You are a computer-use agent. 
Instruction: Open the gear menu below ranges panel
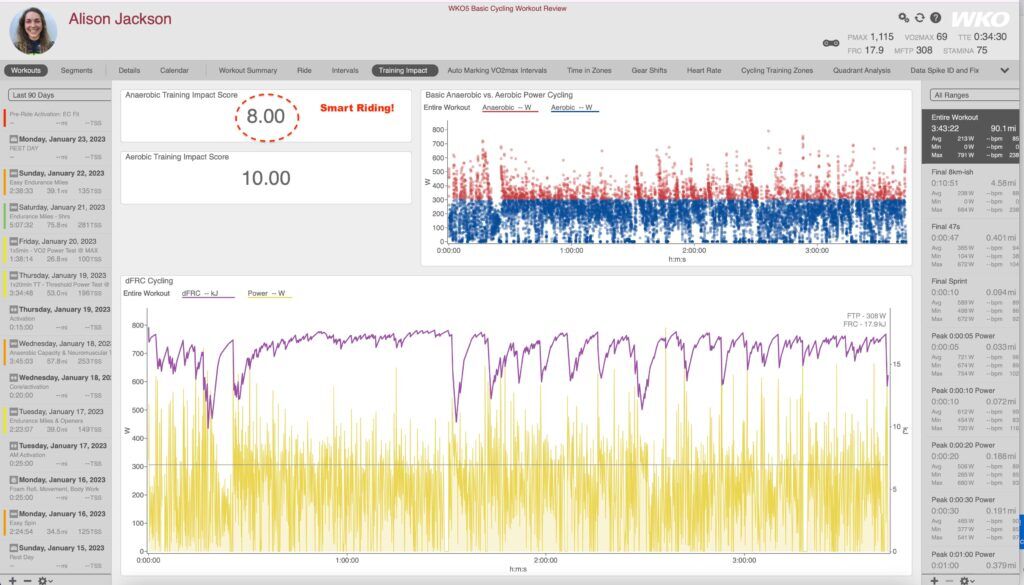coord(967,580)
